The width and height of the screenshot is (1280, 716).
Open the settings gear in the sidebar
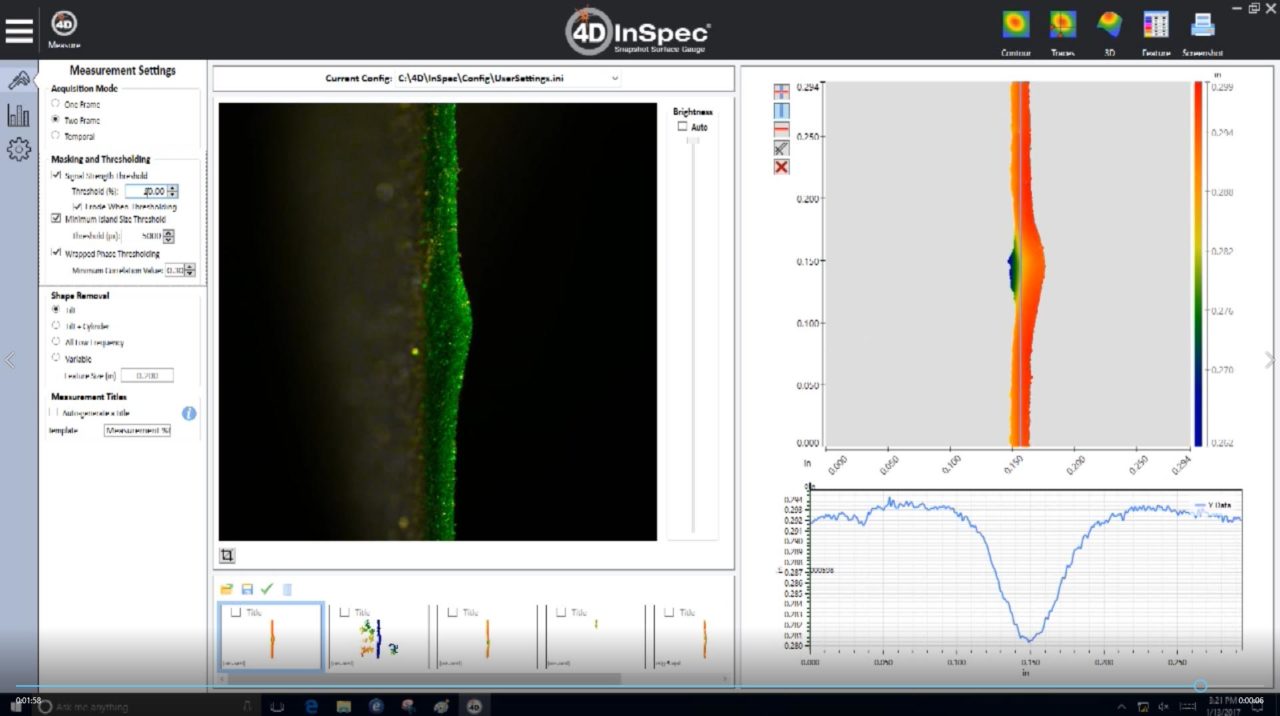[x=19, y=148]
